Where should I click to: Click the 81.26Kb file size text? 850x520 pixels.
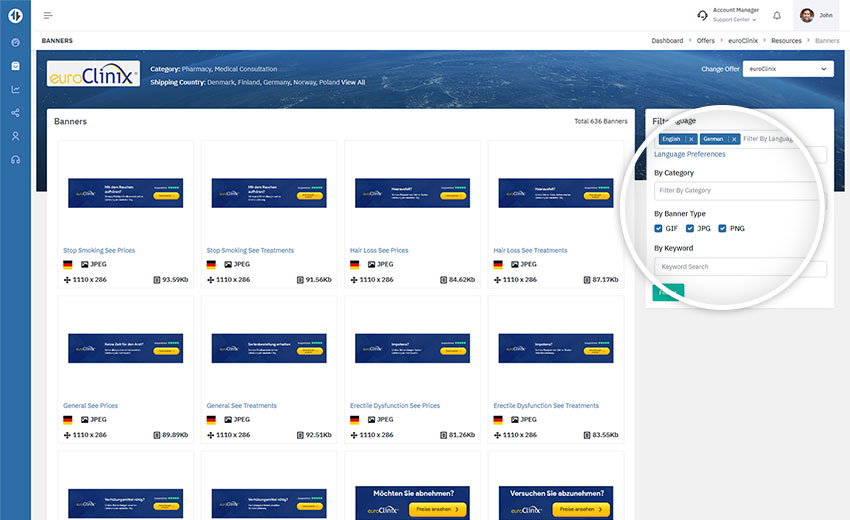point(462,435)
